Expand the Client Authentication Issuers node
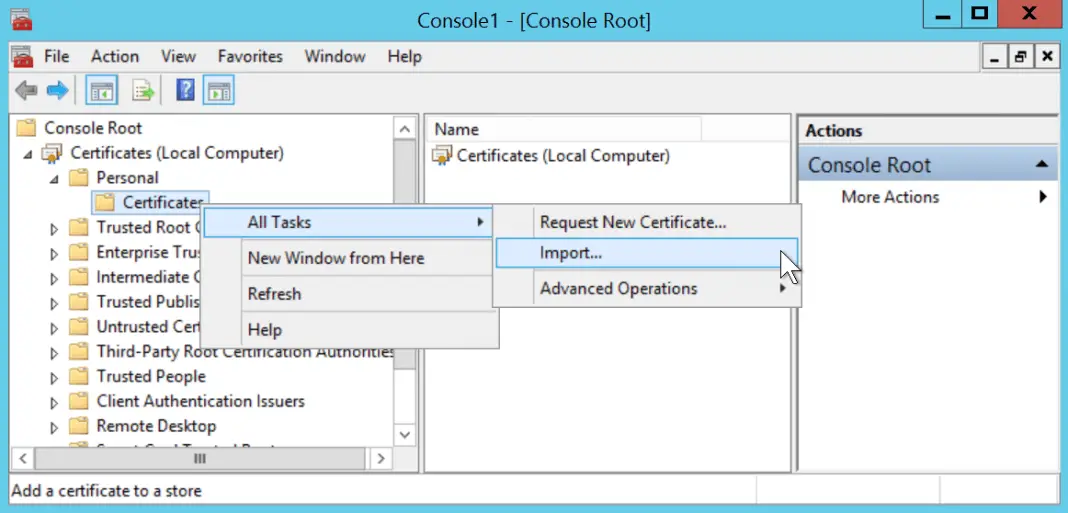 point(54,402)
